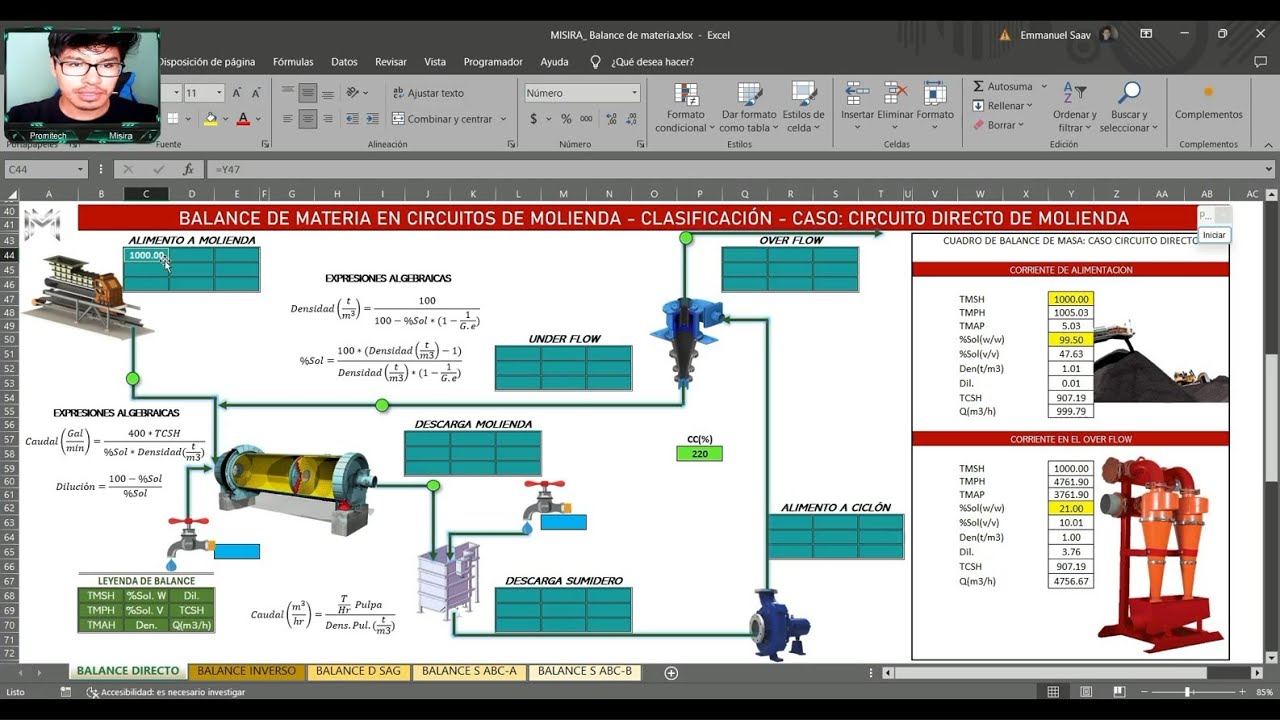
Task: Align cell text to the left
Action: point(288,119)
